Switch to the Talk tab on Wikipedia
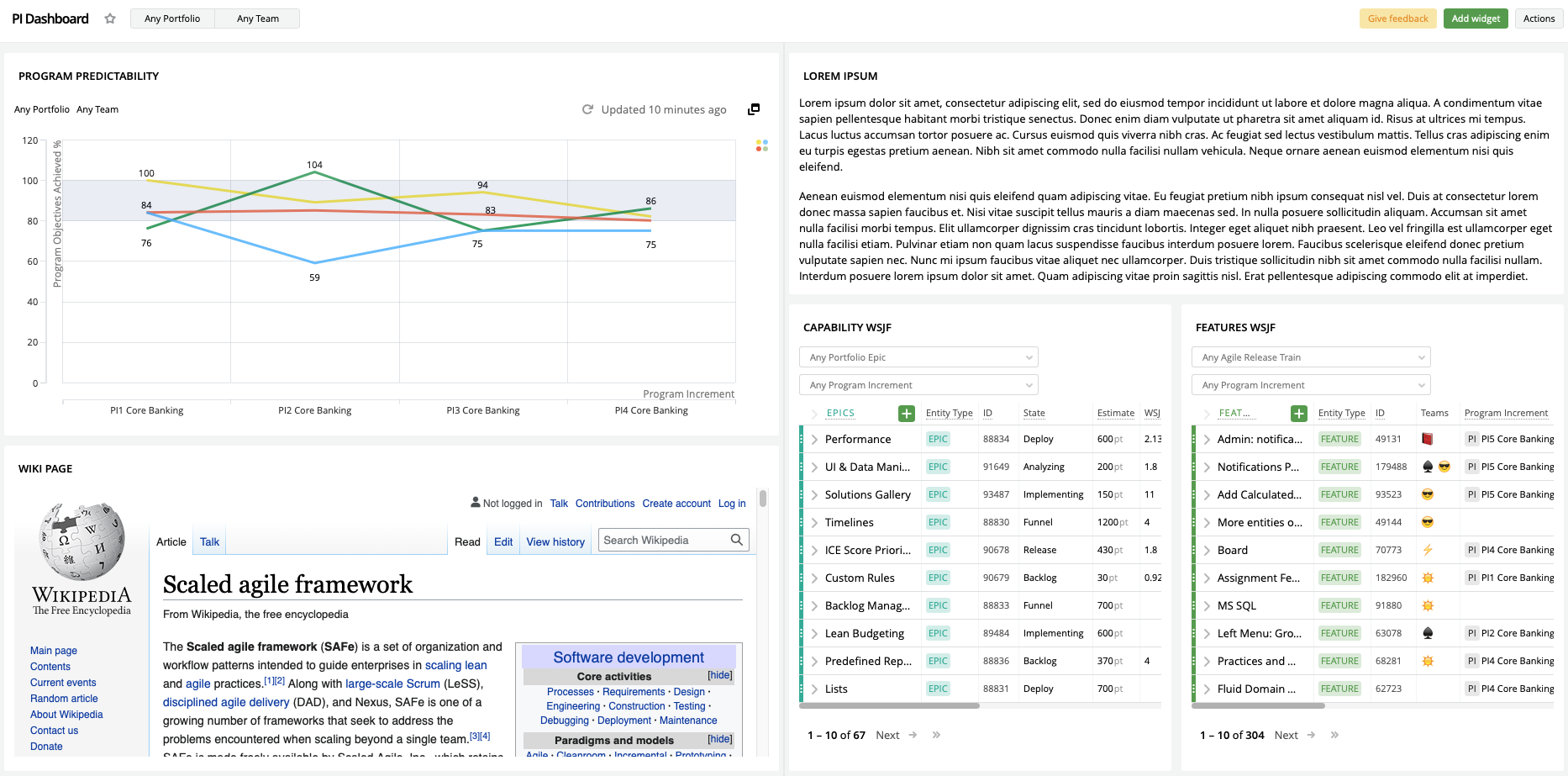Screen dimensions: 1568x776 click(208, 541)
